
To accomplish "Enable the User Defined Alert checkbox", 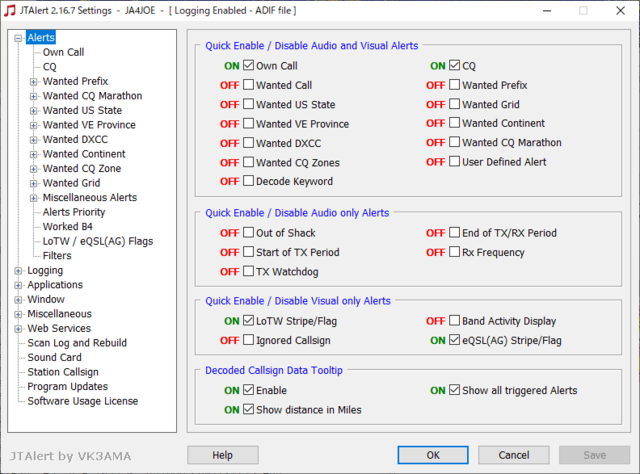I will [x=454, y=162].
